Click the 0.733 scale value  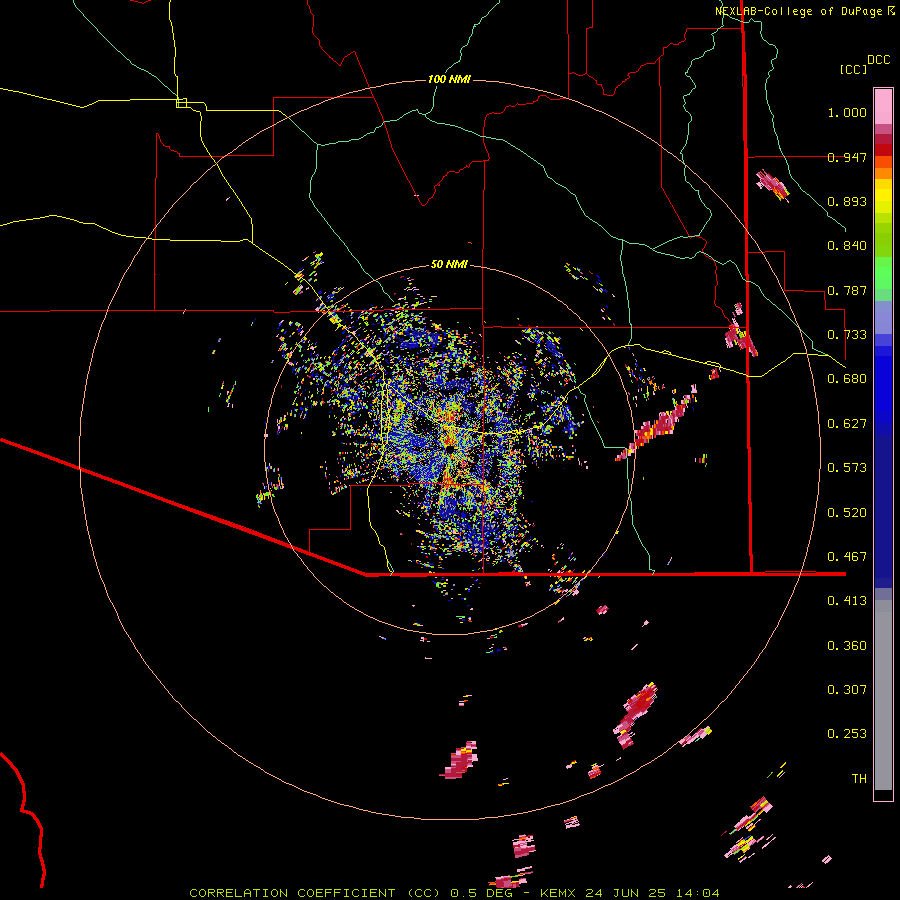(x=847, y=335)
